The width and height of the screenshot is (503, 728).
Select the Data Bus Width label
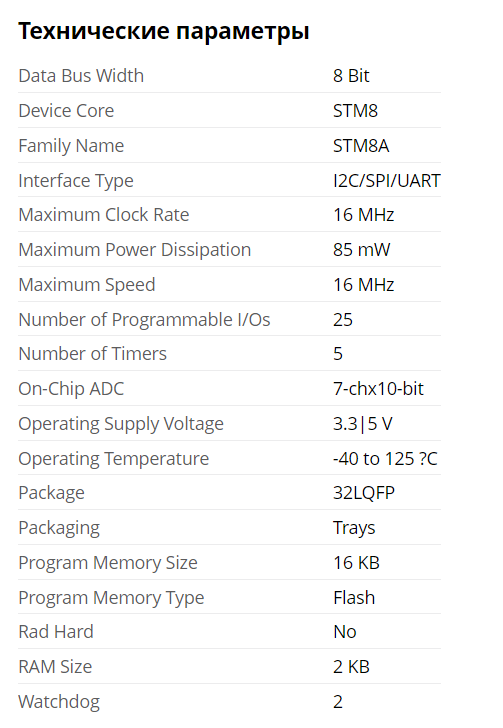[x=81, y=76]
